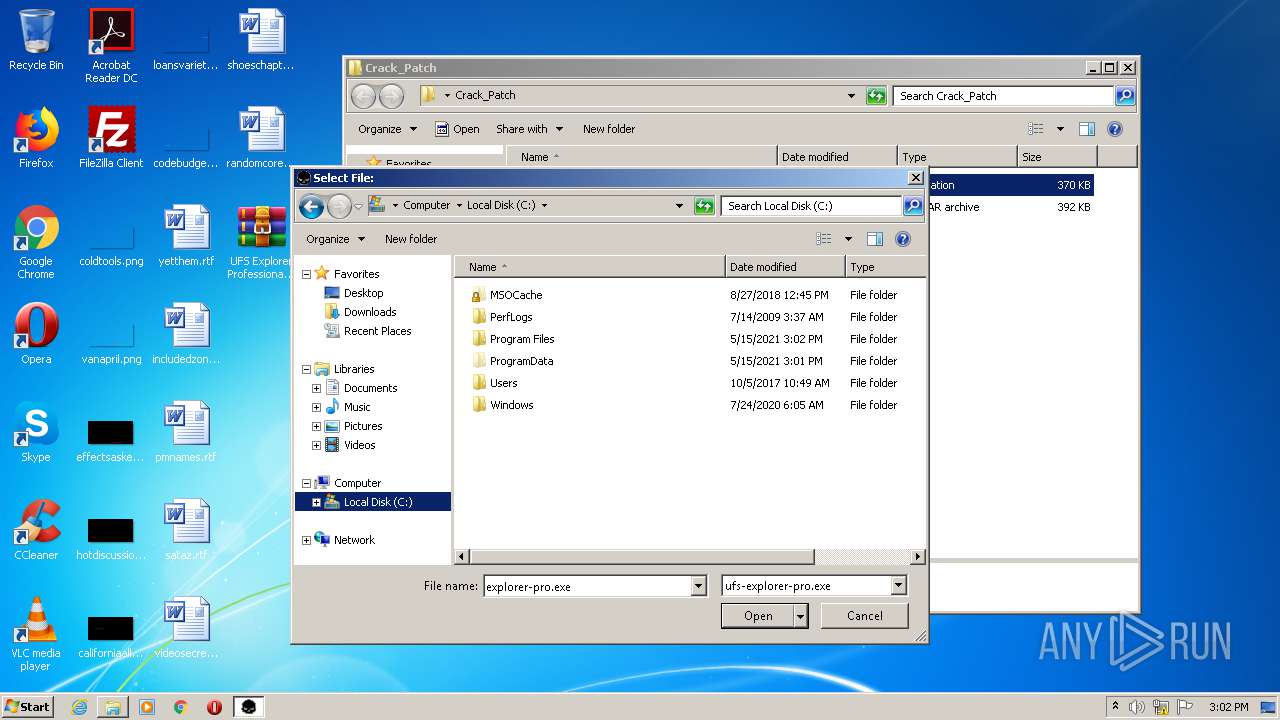Open views dropdown arrow in Select File dialog

(848, 239)
